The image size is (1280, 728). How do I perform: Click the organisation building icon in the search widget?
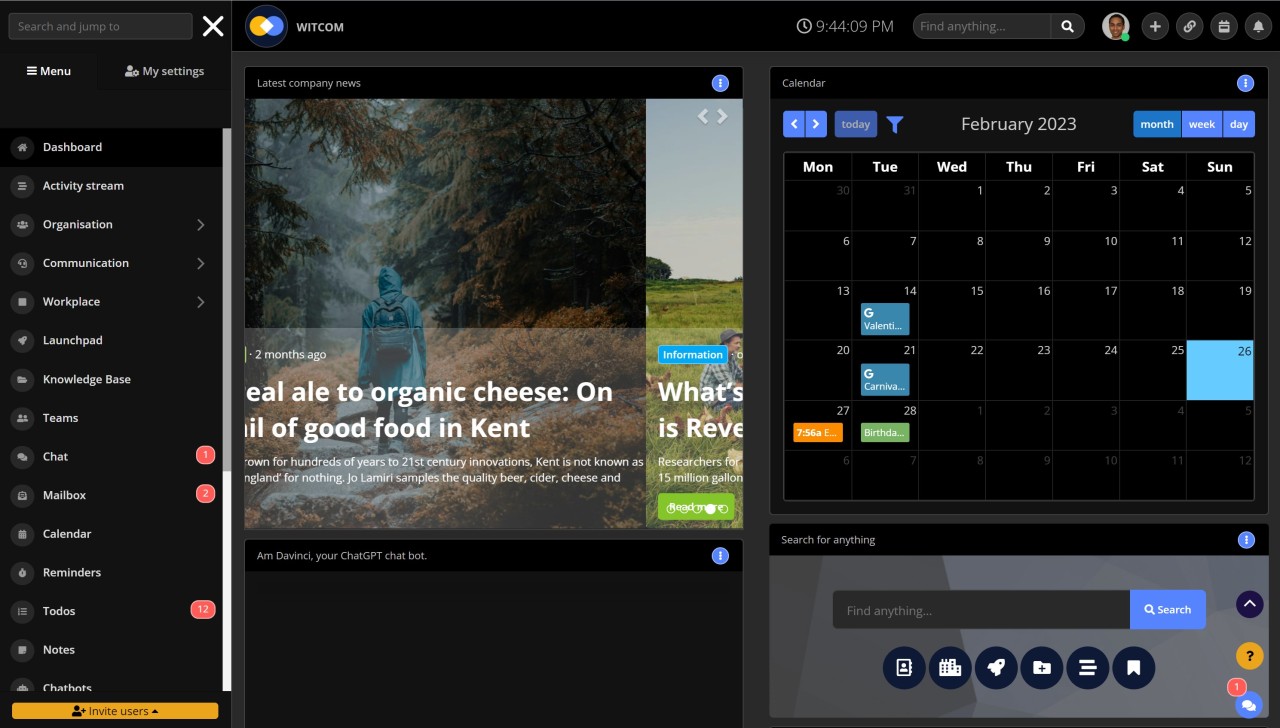coord(950,667)
